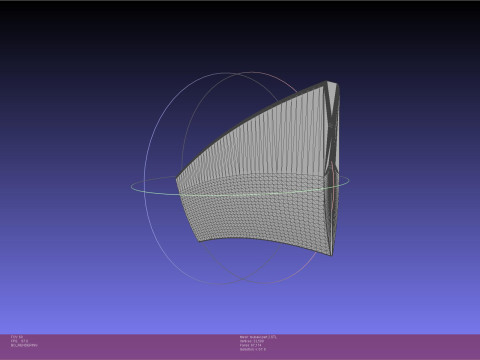Click the FOV readout in the info bar

coord(17,337)
